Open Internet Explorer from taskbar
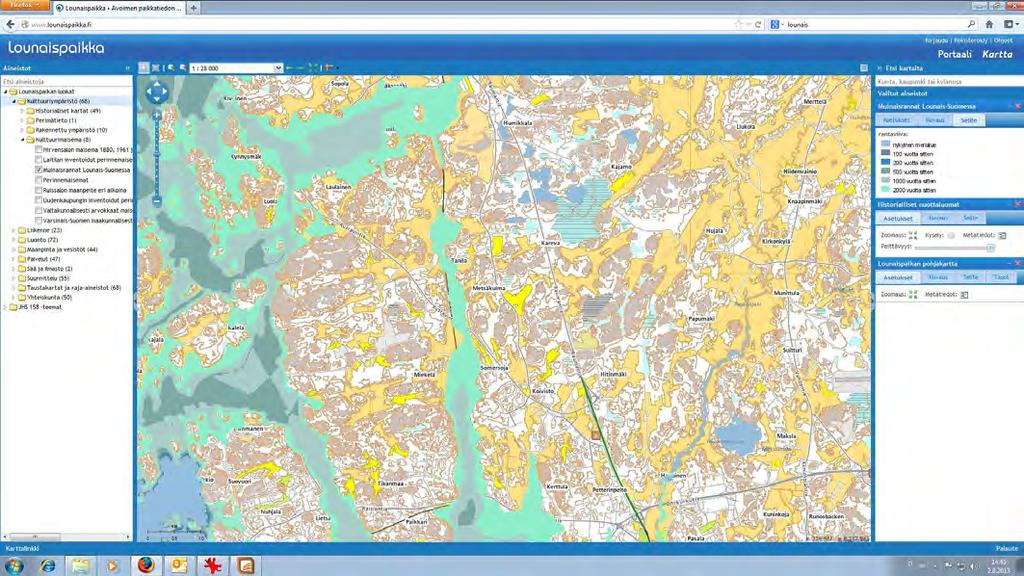 (x=48, y=566)
